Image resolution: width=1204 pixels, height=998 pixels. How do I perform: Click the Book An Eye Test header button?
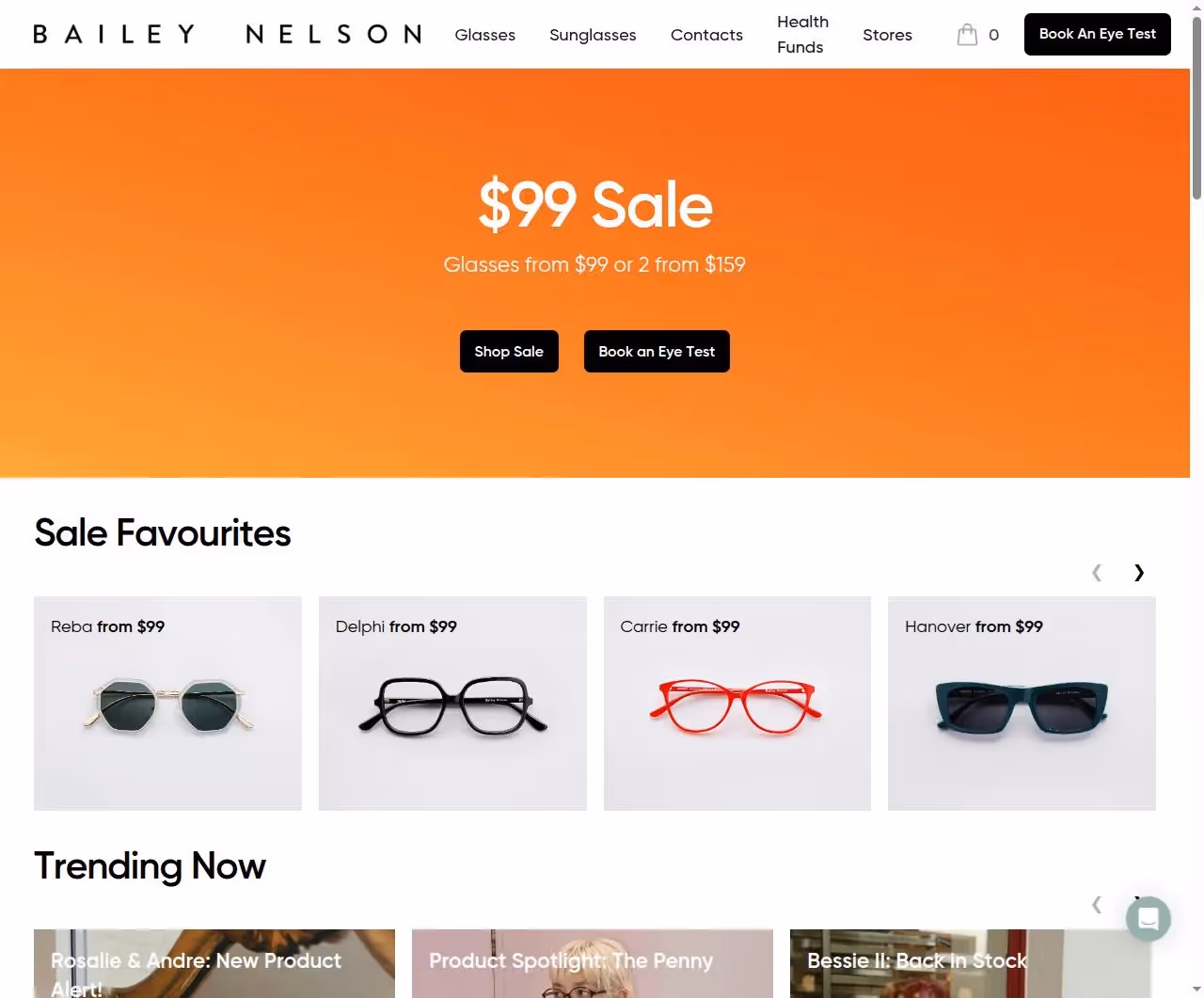1098,34
